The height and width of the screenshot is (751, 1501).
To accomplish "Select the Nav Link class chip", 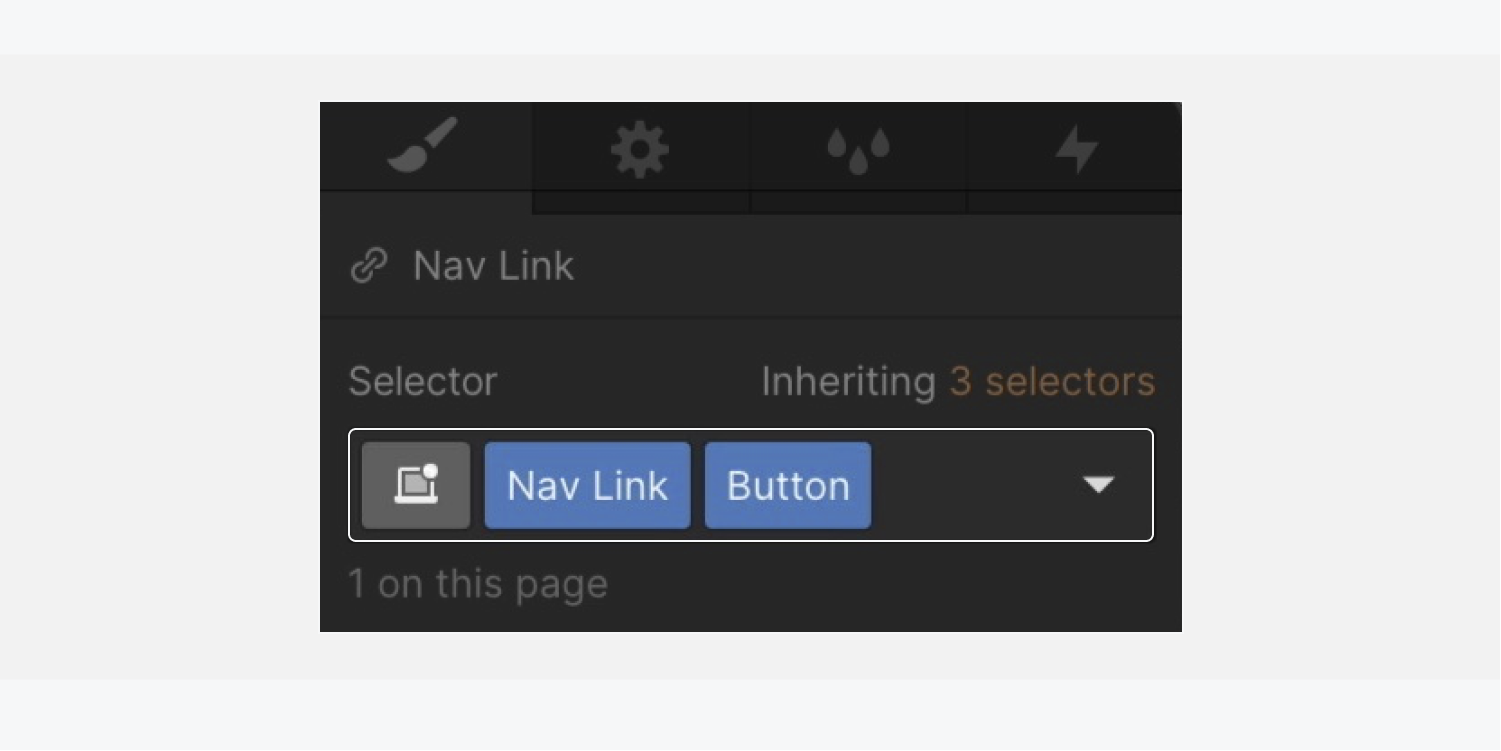I will 587,485.
